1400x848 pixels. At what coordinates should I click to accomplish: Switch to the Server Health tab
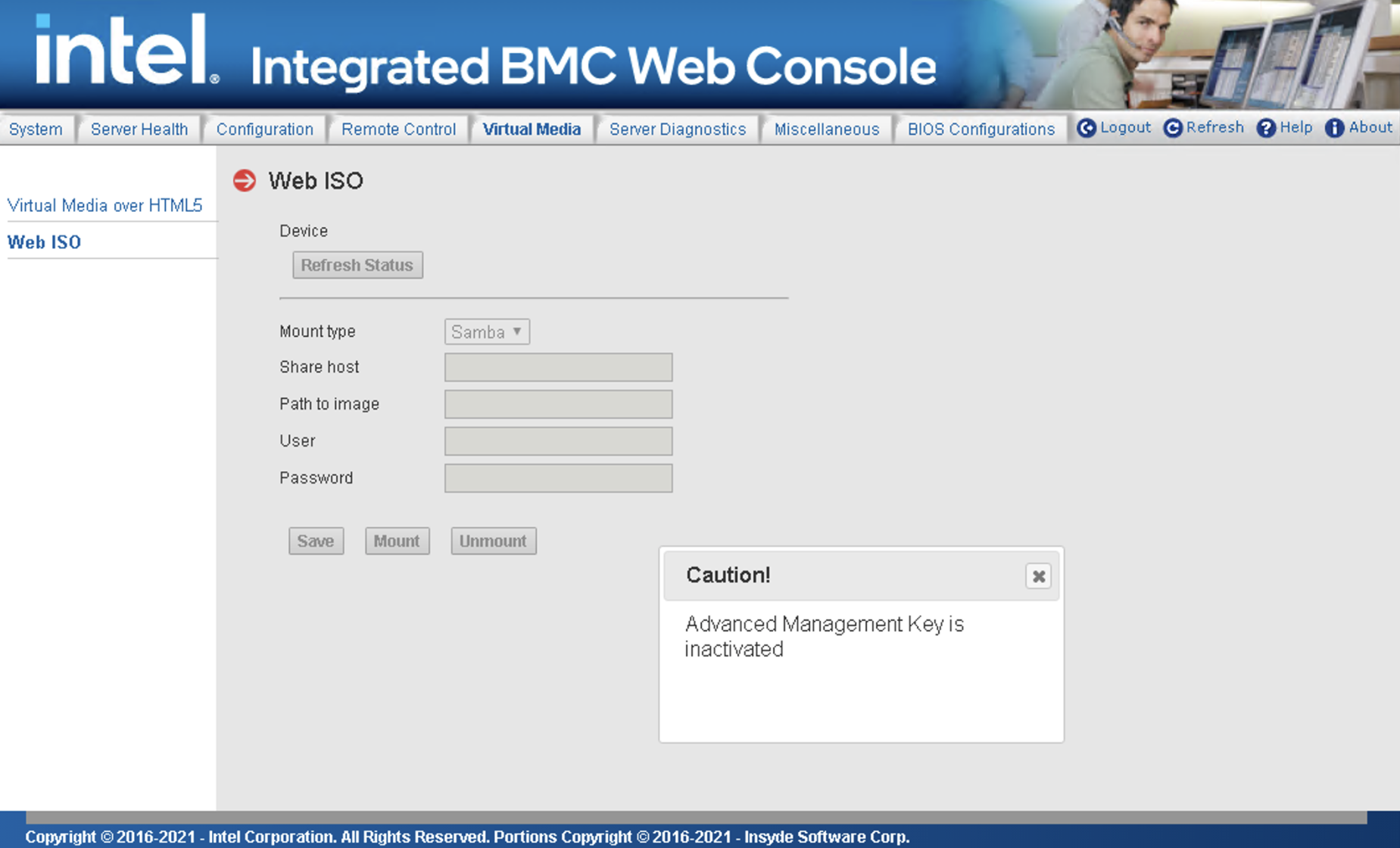coord(139,129)
